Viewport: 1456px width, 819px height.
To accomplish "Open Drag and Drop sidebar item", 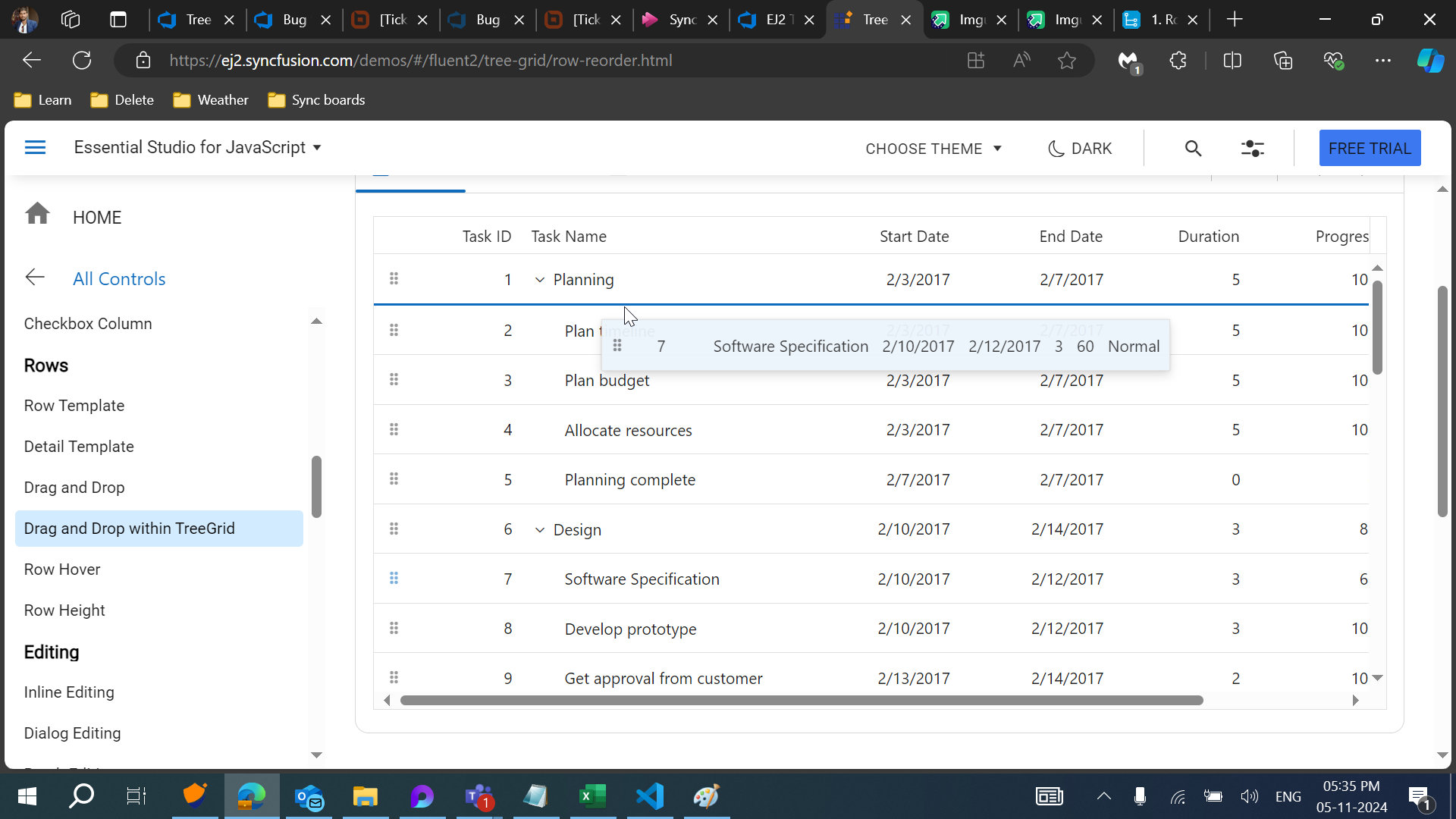I will pos(74,488).
